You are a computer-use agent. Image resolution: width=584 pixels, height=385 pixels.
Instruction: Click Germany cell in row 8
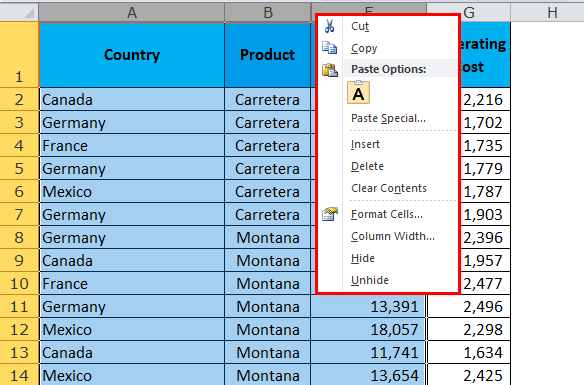[132, 238]
